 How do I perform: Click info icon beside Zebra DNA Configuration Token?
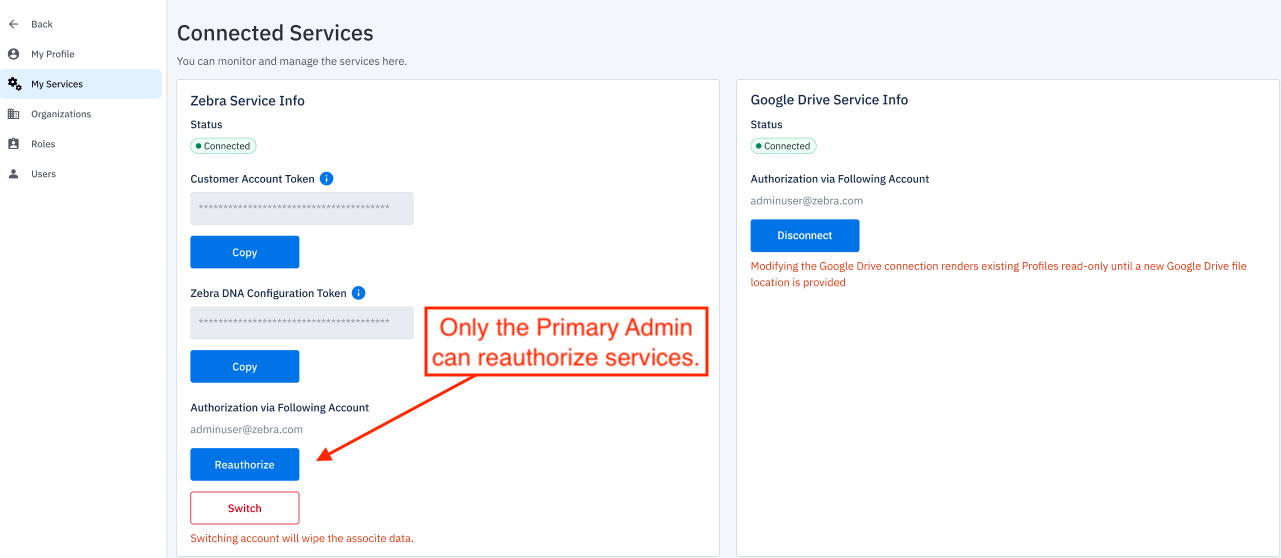point(358,293)
